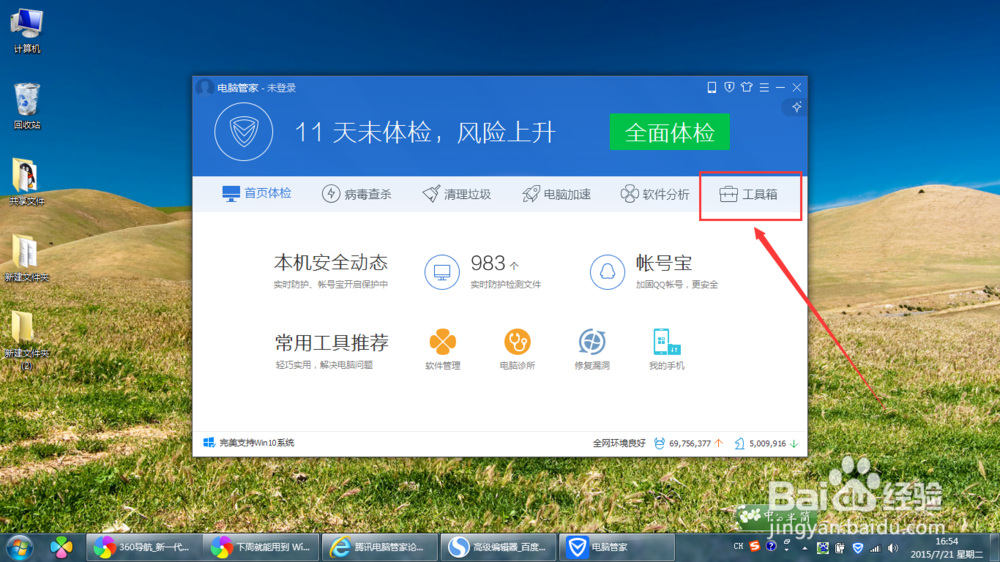Screen dimensions: 1000x562
Task: Select the 新建文件夹 desktop folder
Action: tap(26, 258)
